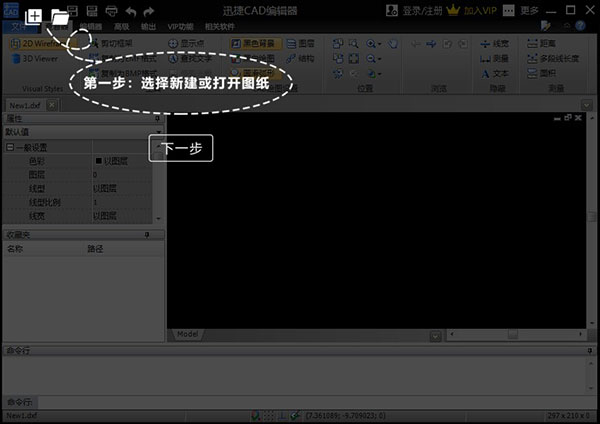Switch to the Model layout tab
This screenshot has width=600, height=424.
tap(187, 333)
